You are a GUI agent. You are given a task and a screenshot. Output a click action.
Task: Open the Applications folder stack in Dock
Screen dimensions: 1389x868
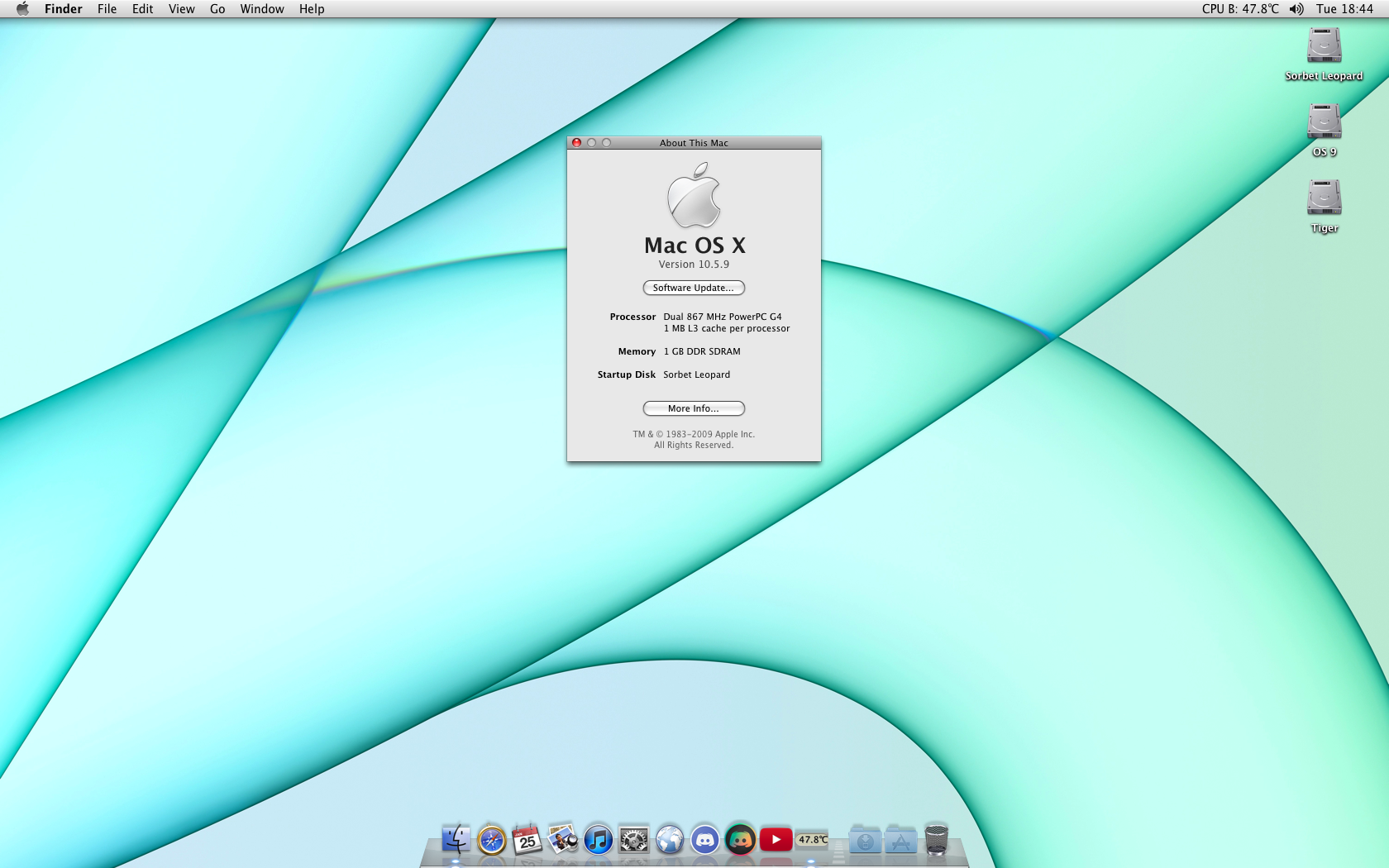pos(900,840)
